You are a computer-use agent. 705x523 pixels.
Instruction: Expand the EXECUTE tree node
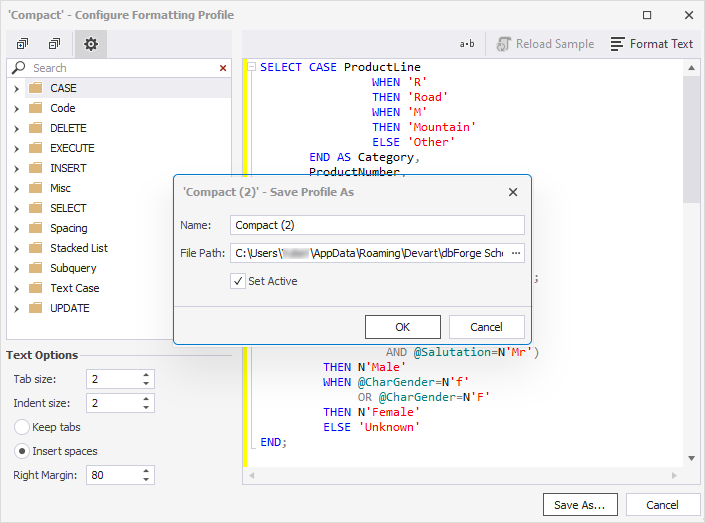(17, 149)
